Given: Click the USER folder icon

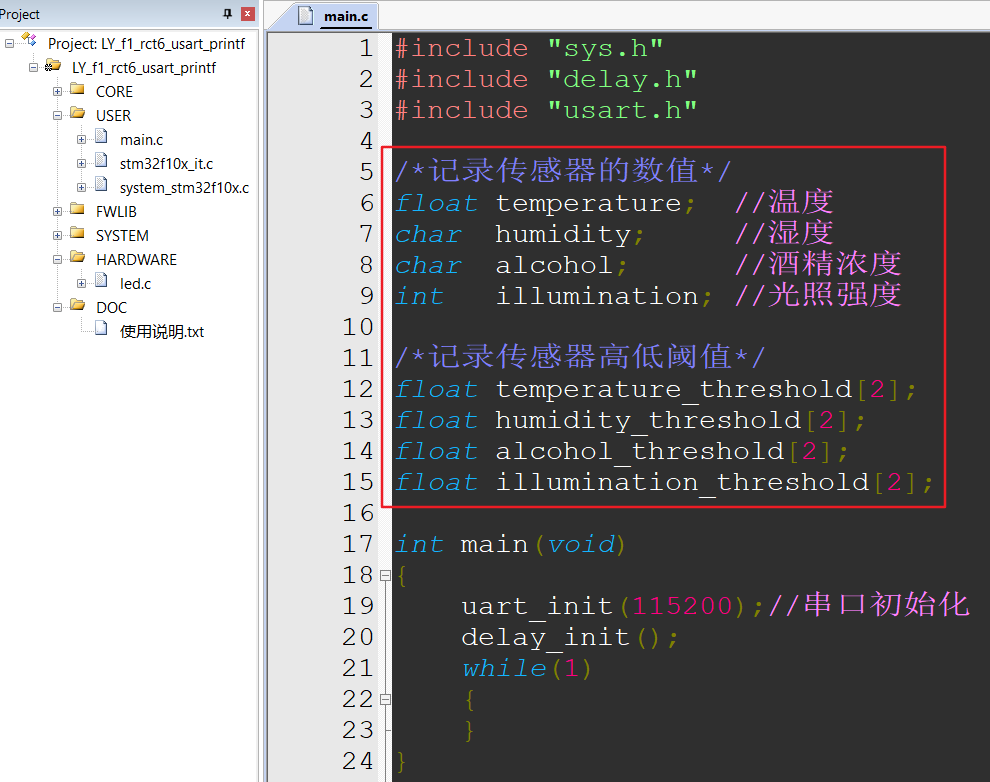Looking at the screenshot, I should [78, 115].
